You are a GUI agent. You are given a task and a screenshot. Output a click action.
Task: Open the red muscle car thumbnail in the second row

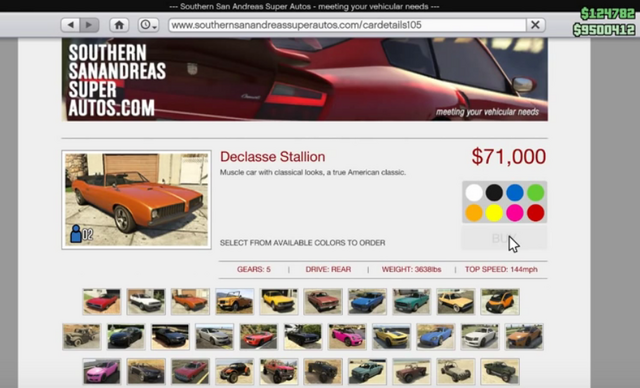click(259, 337)
